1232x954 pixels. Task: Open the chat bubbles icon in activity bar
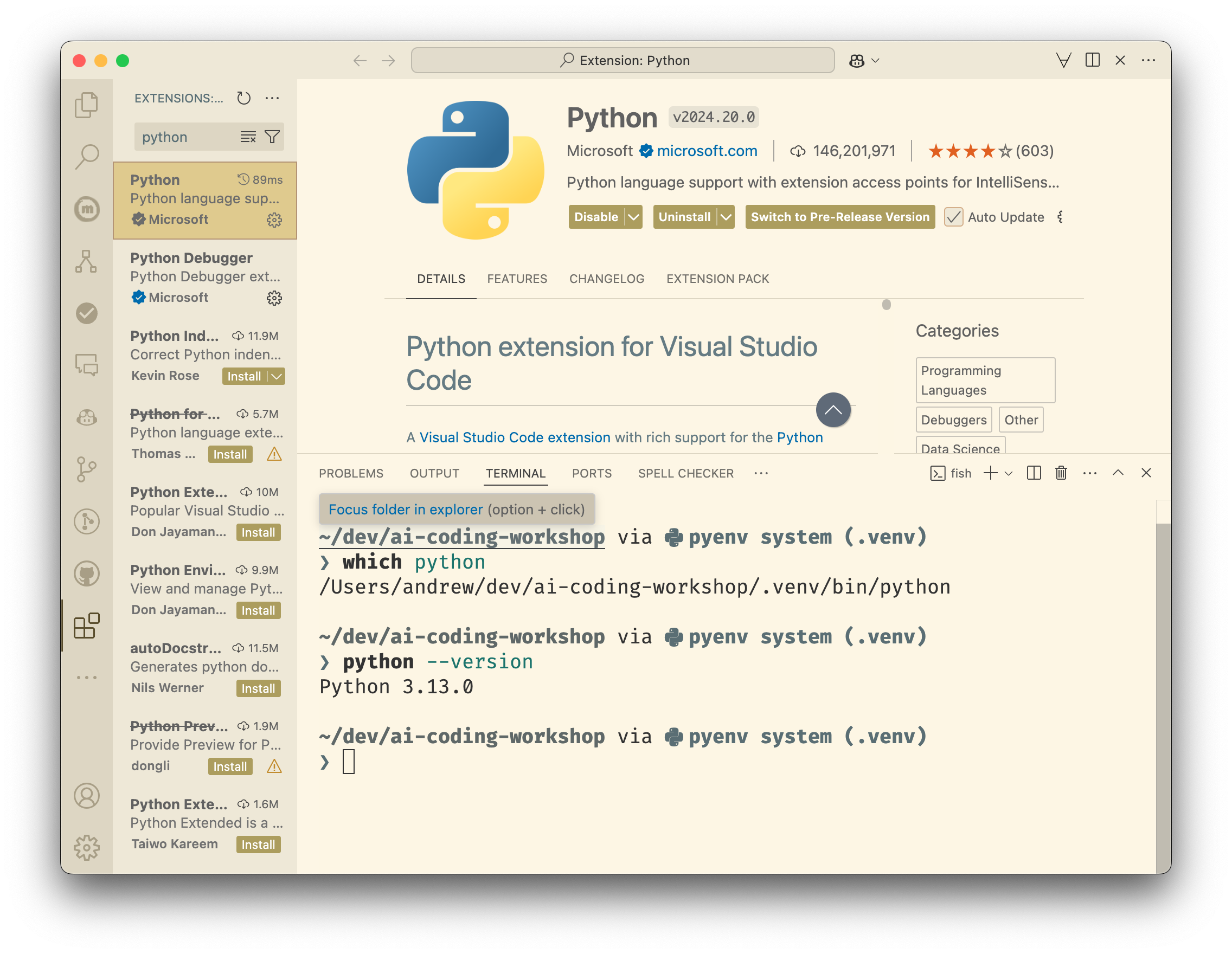click(x=86, y=365)
